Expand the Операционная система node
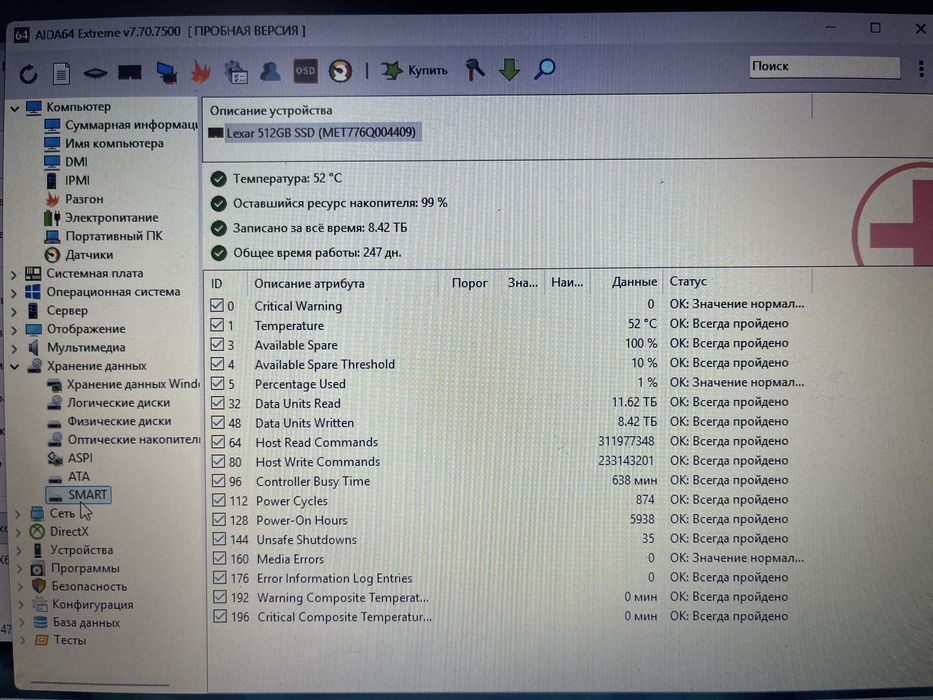This screenshot has width=933, height=700. tap(14, 293)
